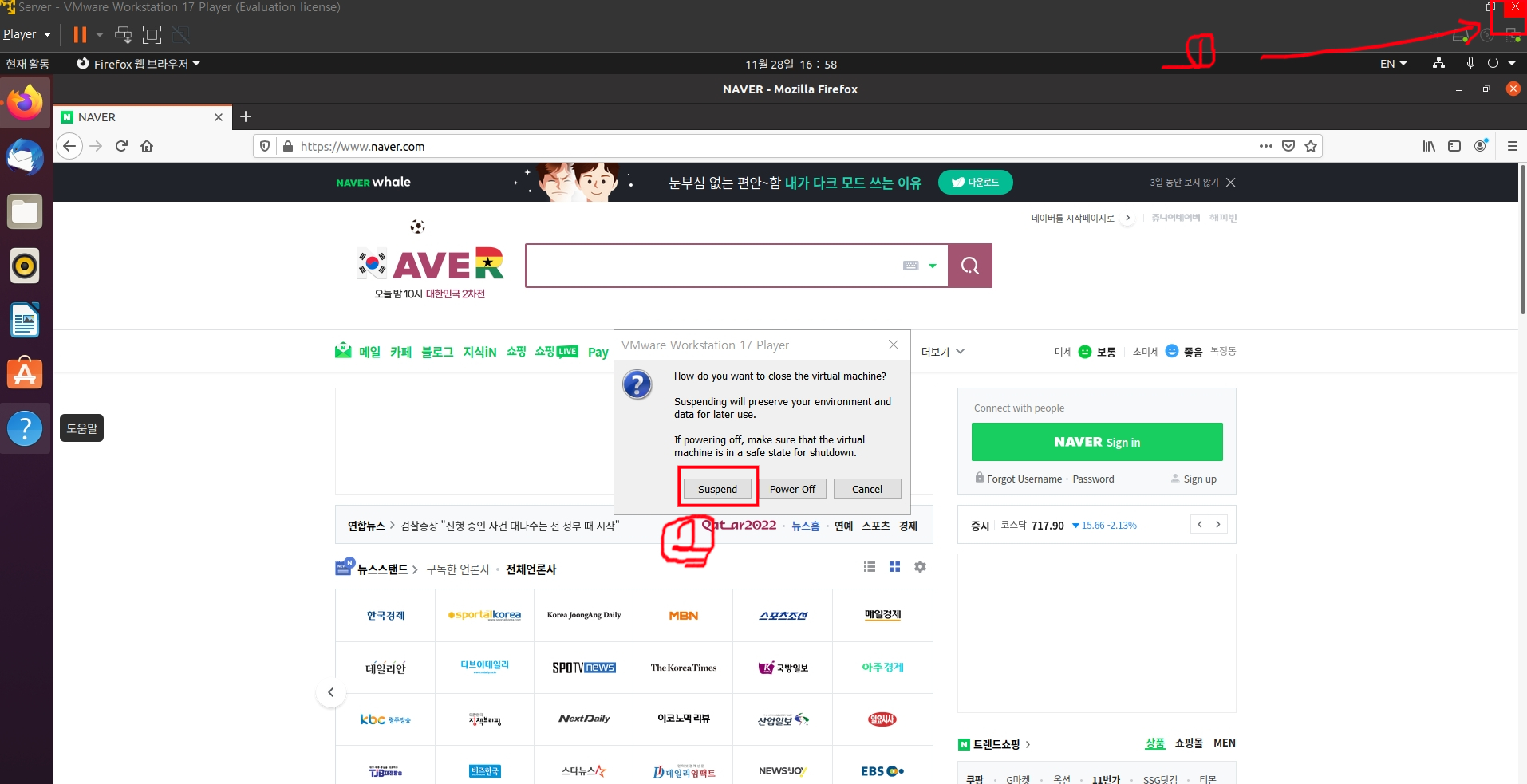Open the EN input source menu
Image resolution: width=1527 pixels, height=784 pixels.
[x=1393, y=64]
